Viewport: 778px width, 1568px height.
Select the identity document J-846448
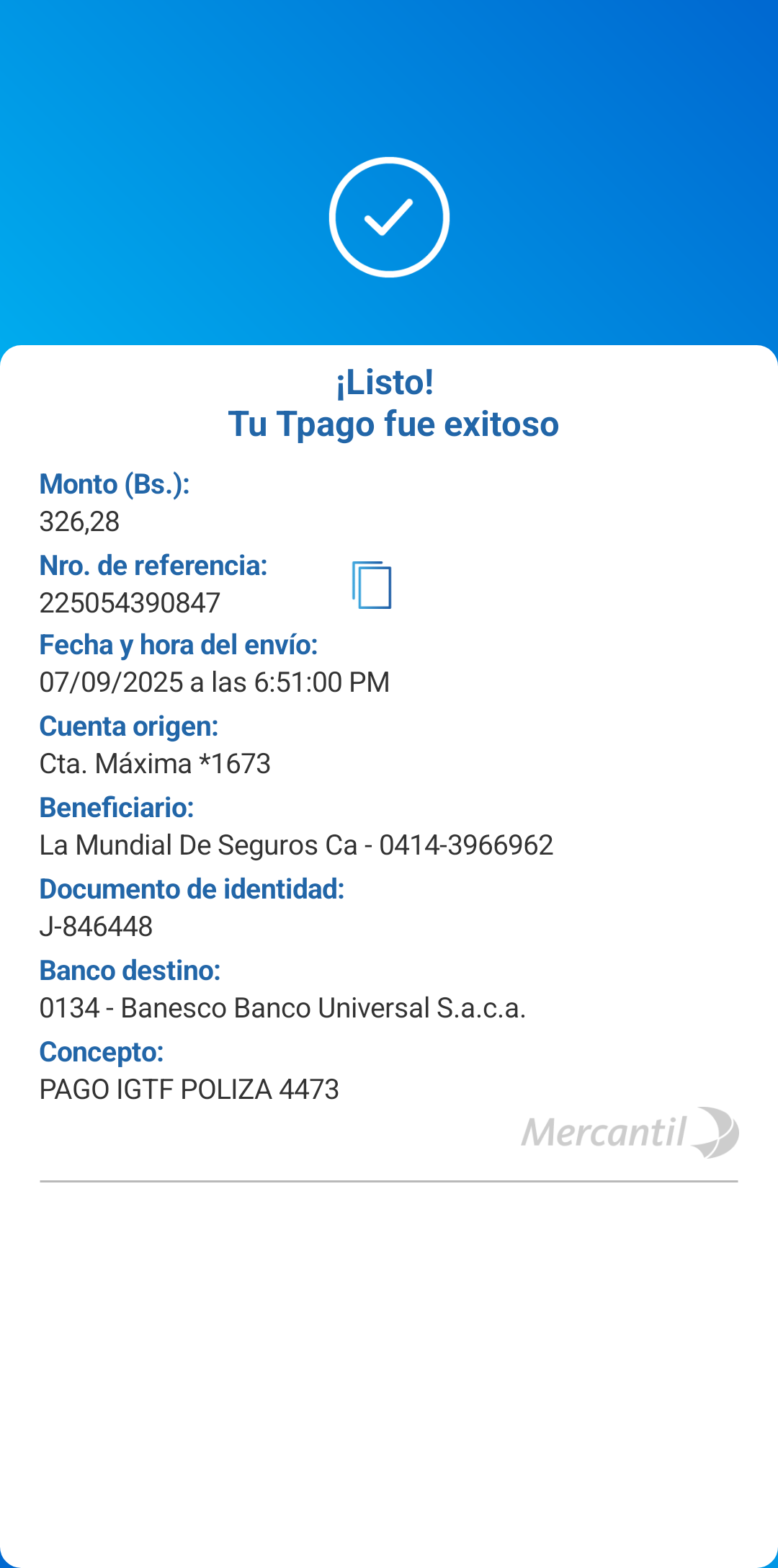coord(96,927)
